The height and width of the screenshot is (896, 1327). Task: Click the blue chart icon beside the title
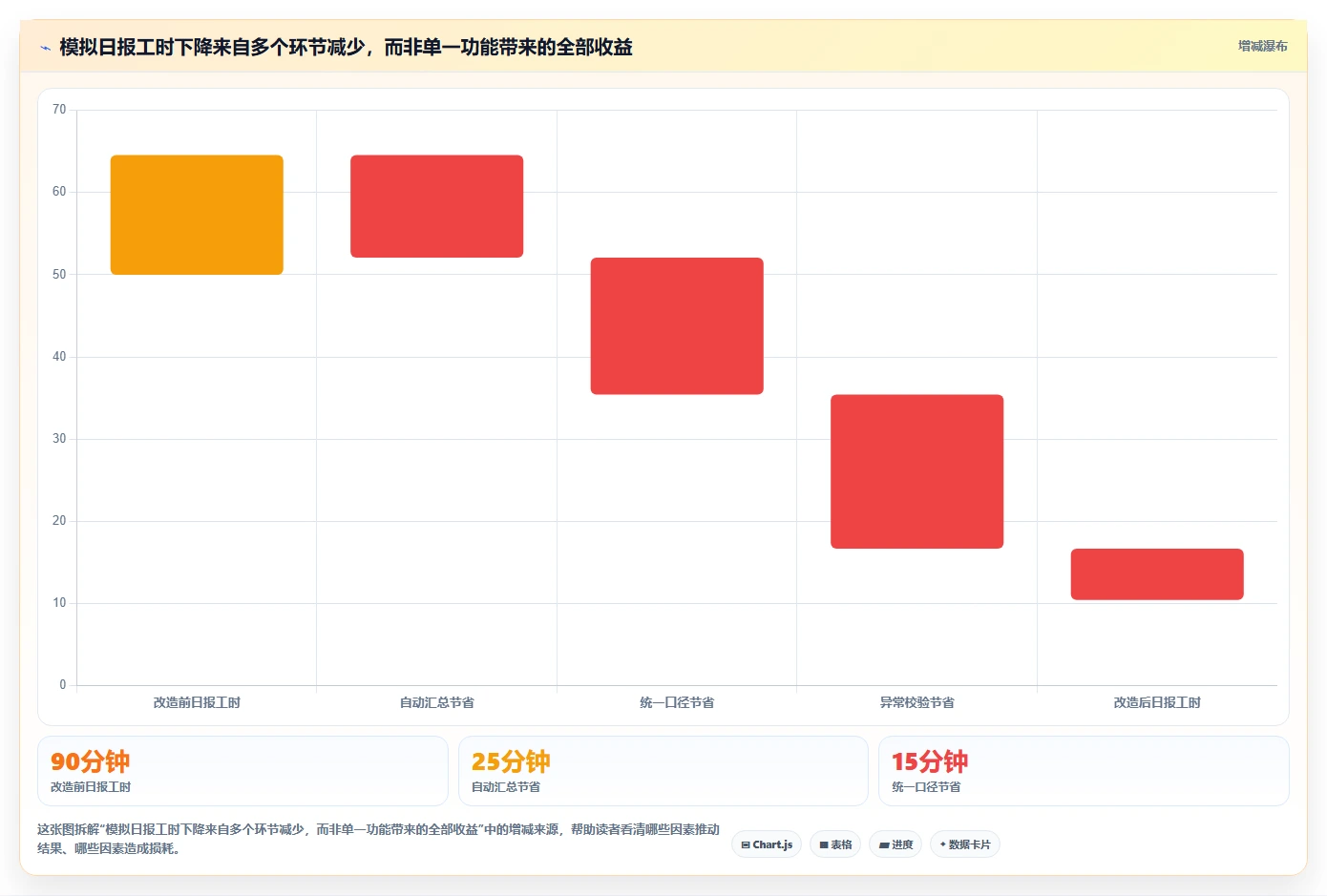(x=45, y=48)
